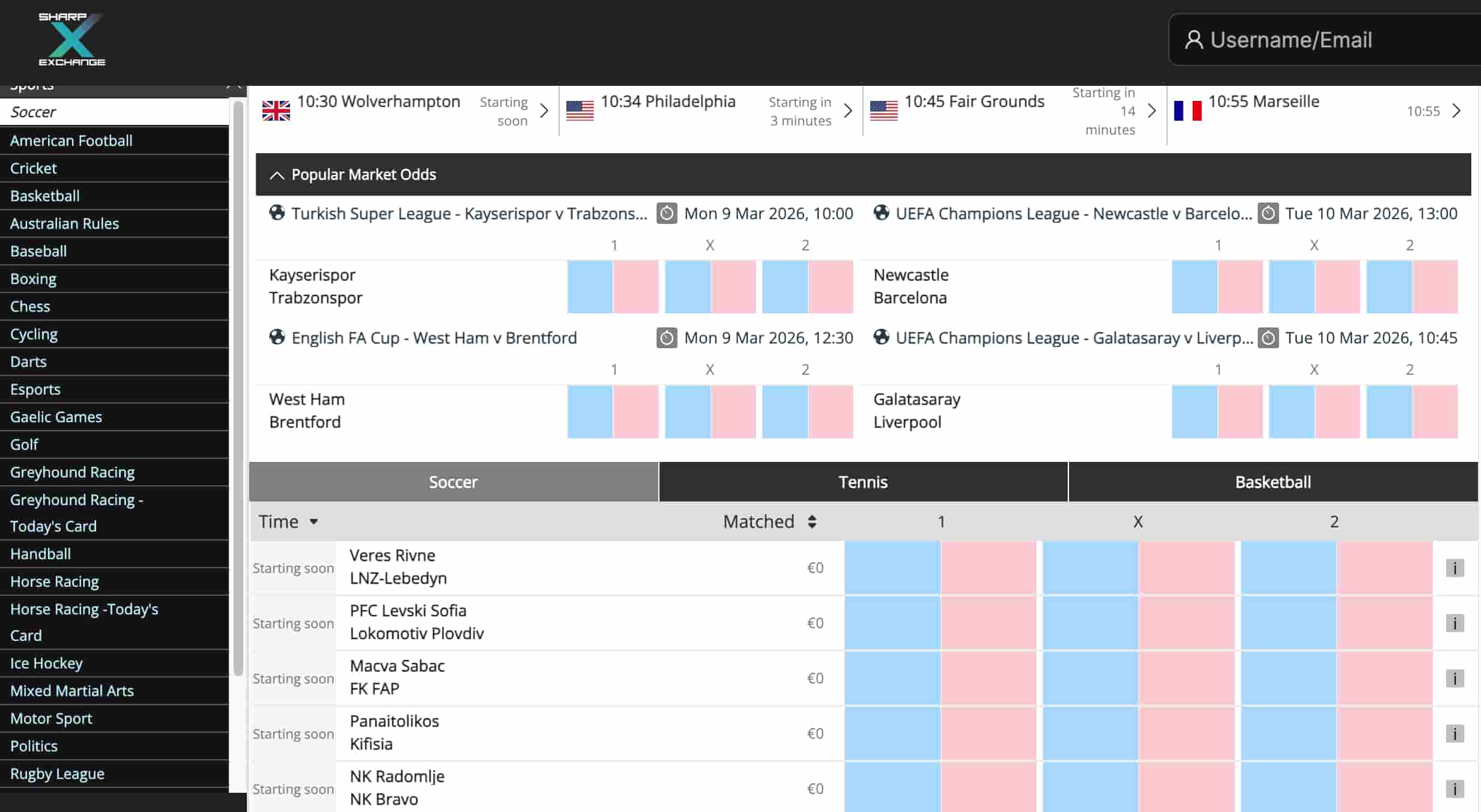Open UEFA Champions League Newcastle v Barcelona link
Screen dimensions: 1481x812
[x=1073, y=214]
